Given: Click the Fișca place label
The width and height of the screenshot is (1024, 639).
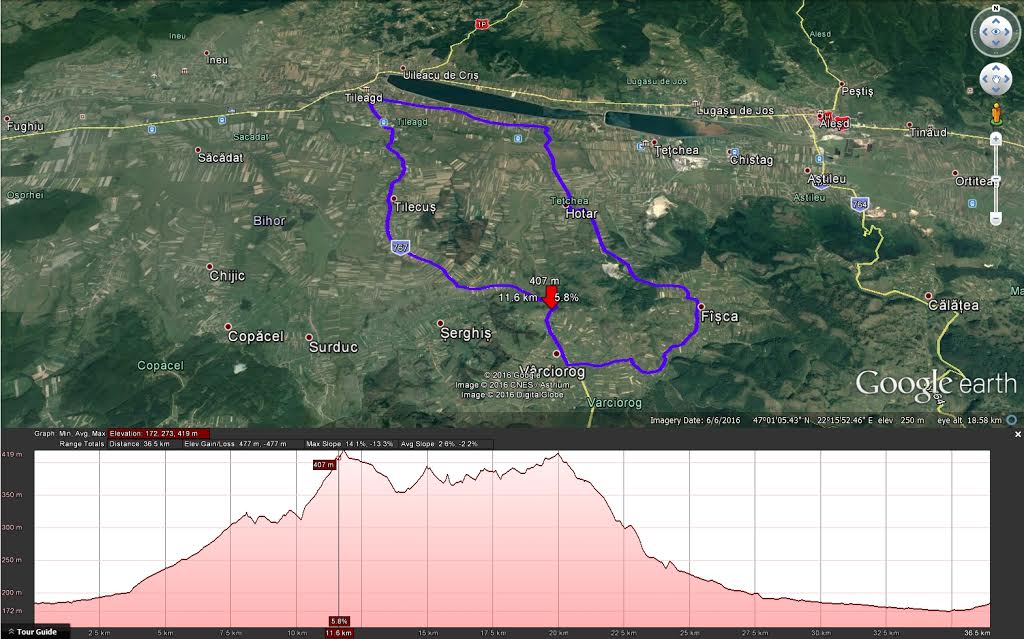Looking at the screenshot, I should tap(721, 316).
